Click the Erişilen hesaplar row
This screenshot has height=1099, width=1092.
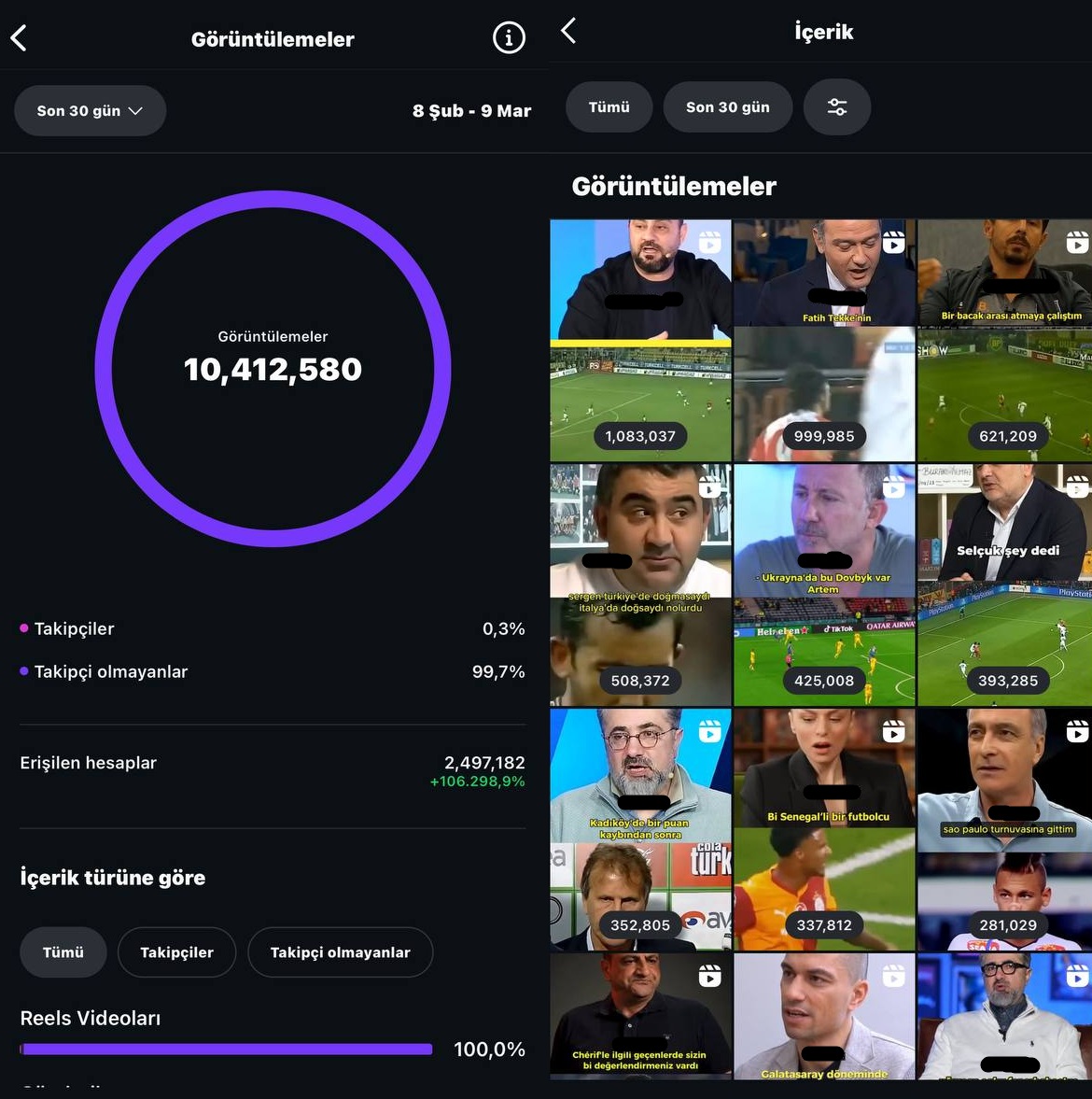click(273, 771)
